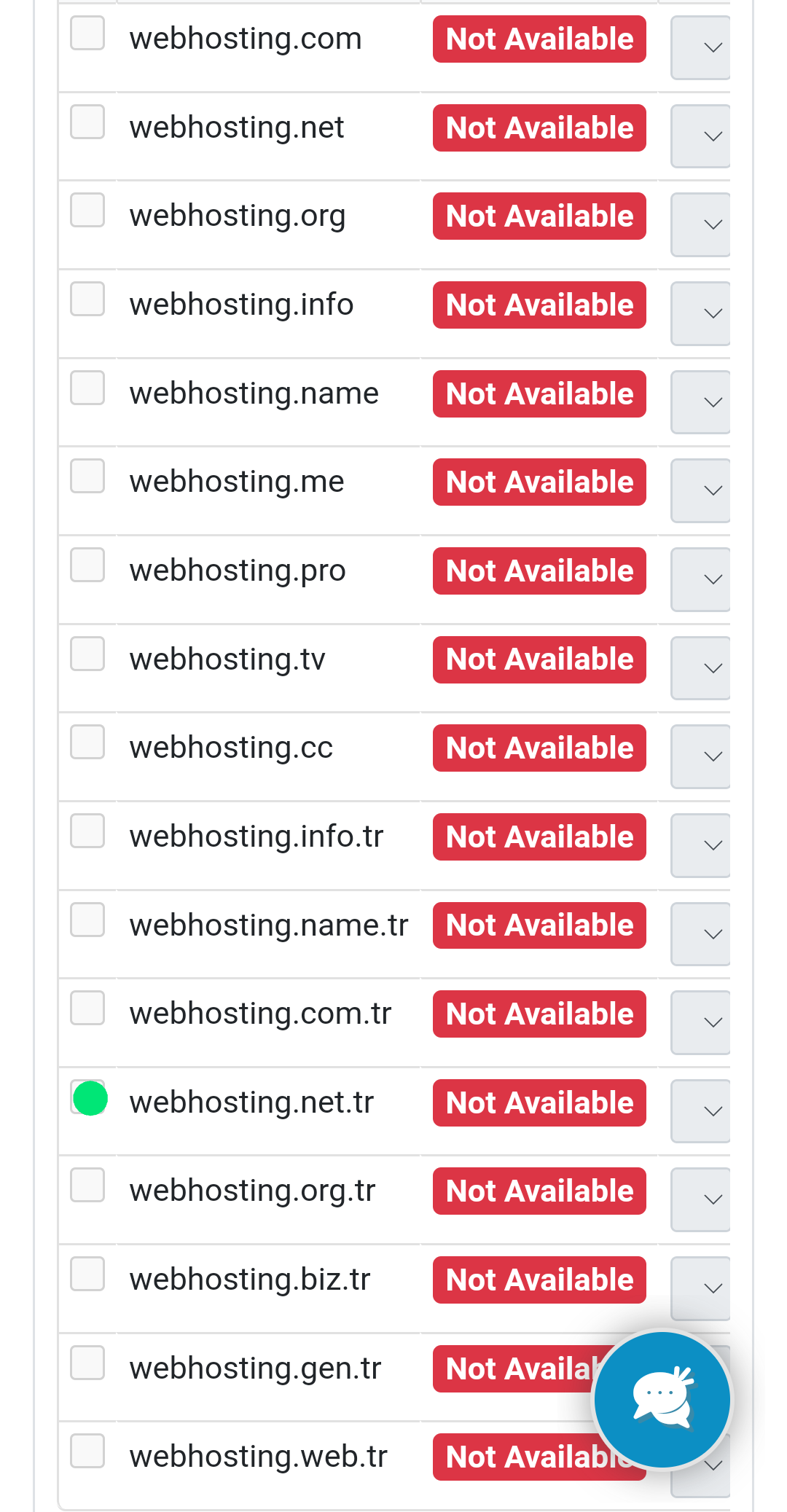The height and width of the screenshot is (1512, 787).
Task: Click Not Available badge for webhosting.cc
Action: (x=539, y=748)
